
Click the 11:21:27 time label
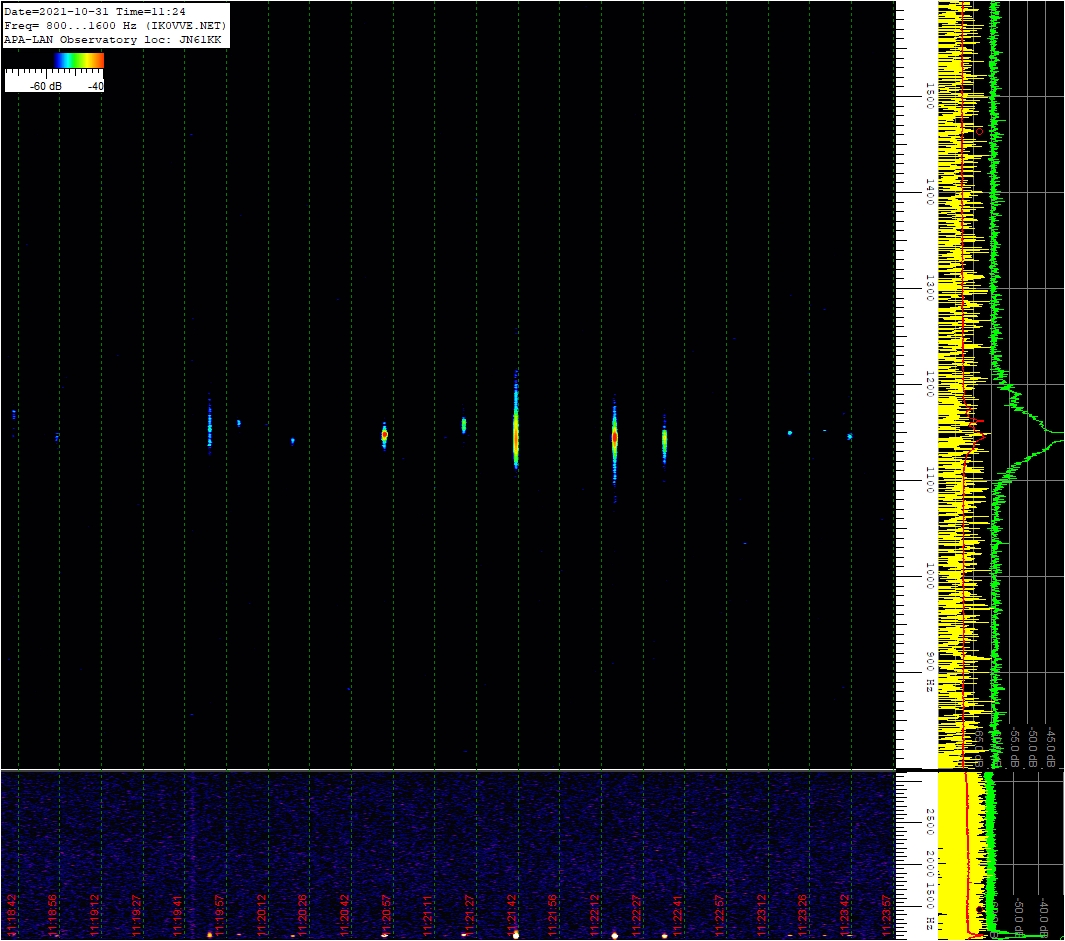tap(470, 915)
